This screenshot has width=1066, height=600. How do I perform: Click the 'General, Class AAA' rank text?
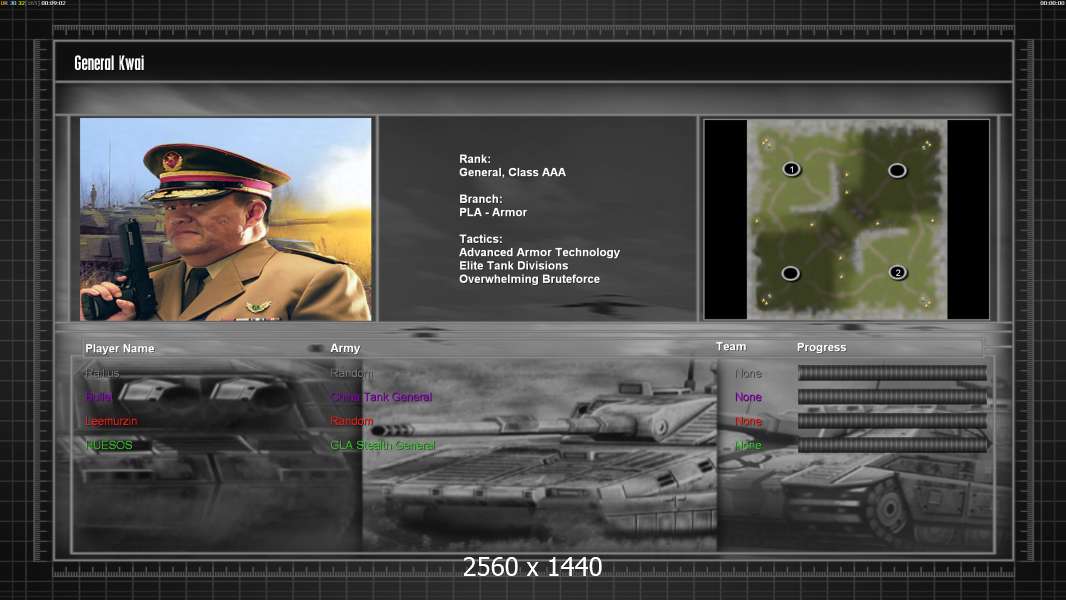(x=512, y=173)
